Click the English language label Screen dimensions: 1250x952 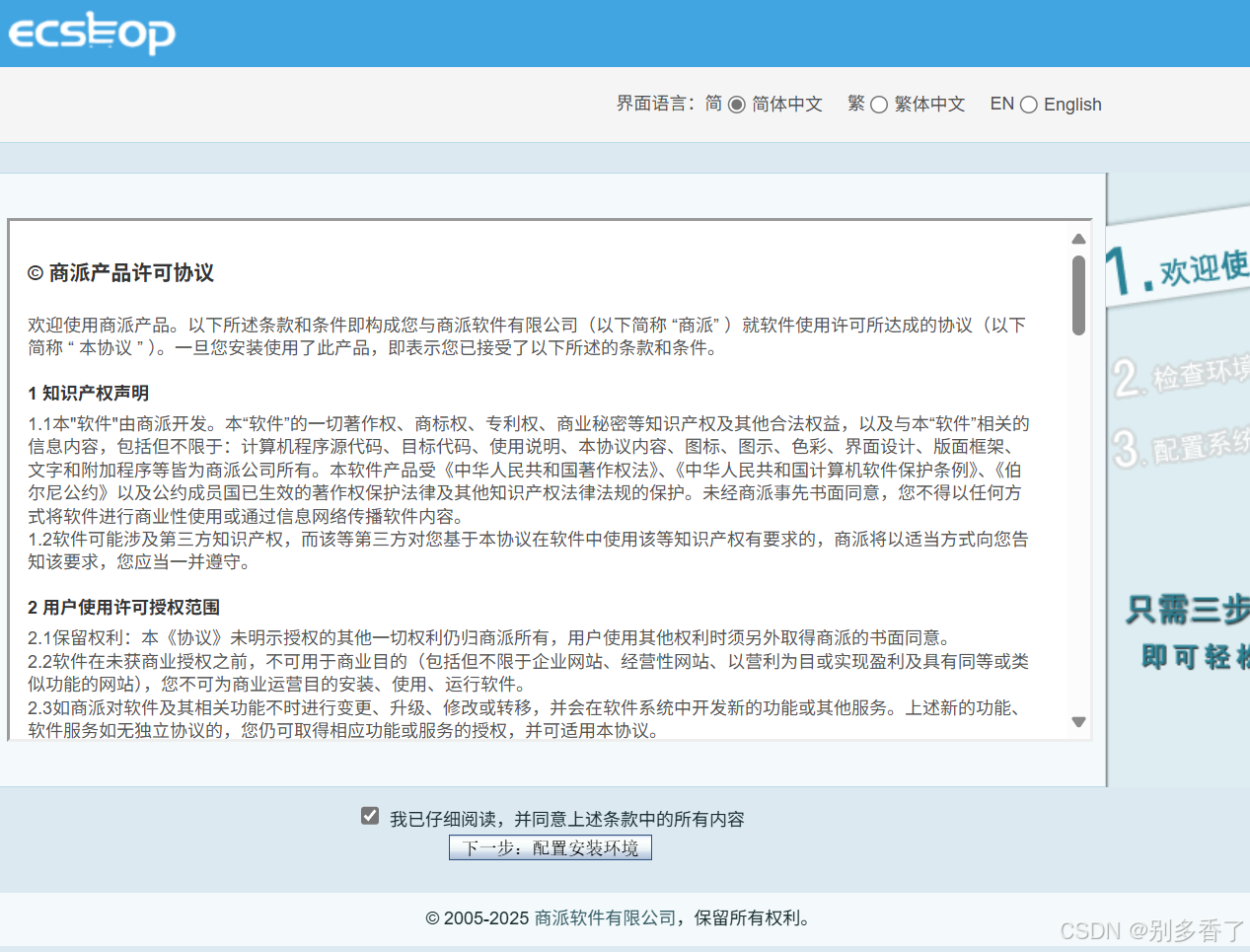1072,105
